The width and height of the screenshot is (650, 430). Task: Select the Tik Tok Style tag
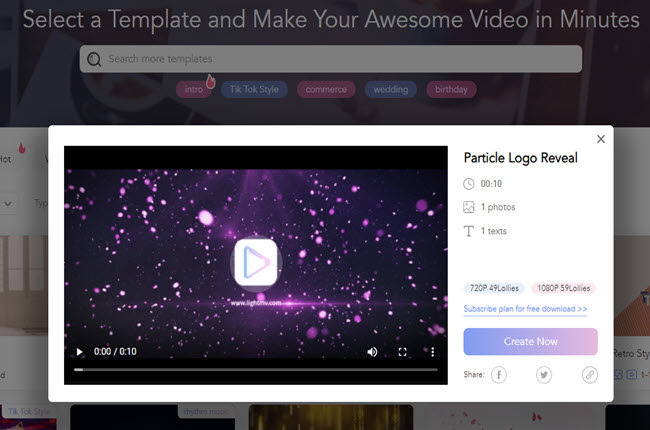(254, 90)
